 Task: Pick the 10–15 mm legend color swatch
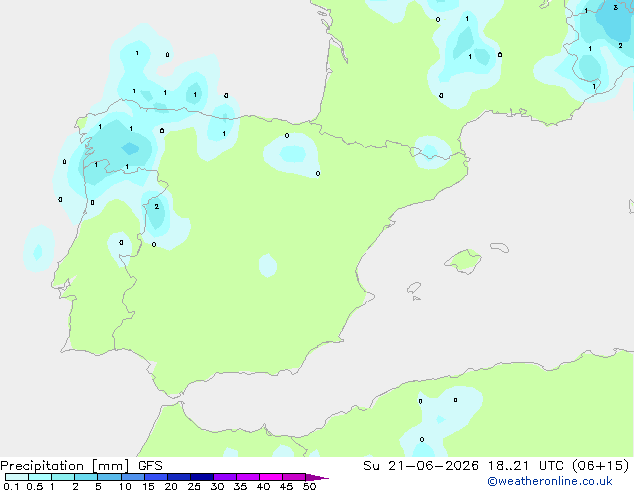click(x=132, y=477)
